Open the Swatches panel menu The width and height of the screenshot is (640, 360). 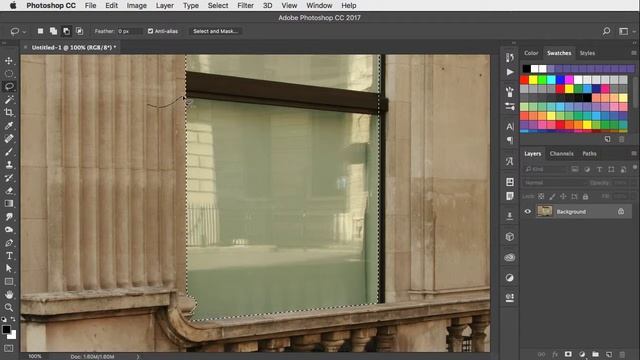click(633, 53)
